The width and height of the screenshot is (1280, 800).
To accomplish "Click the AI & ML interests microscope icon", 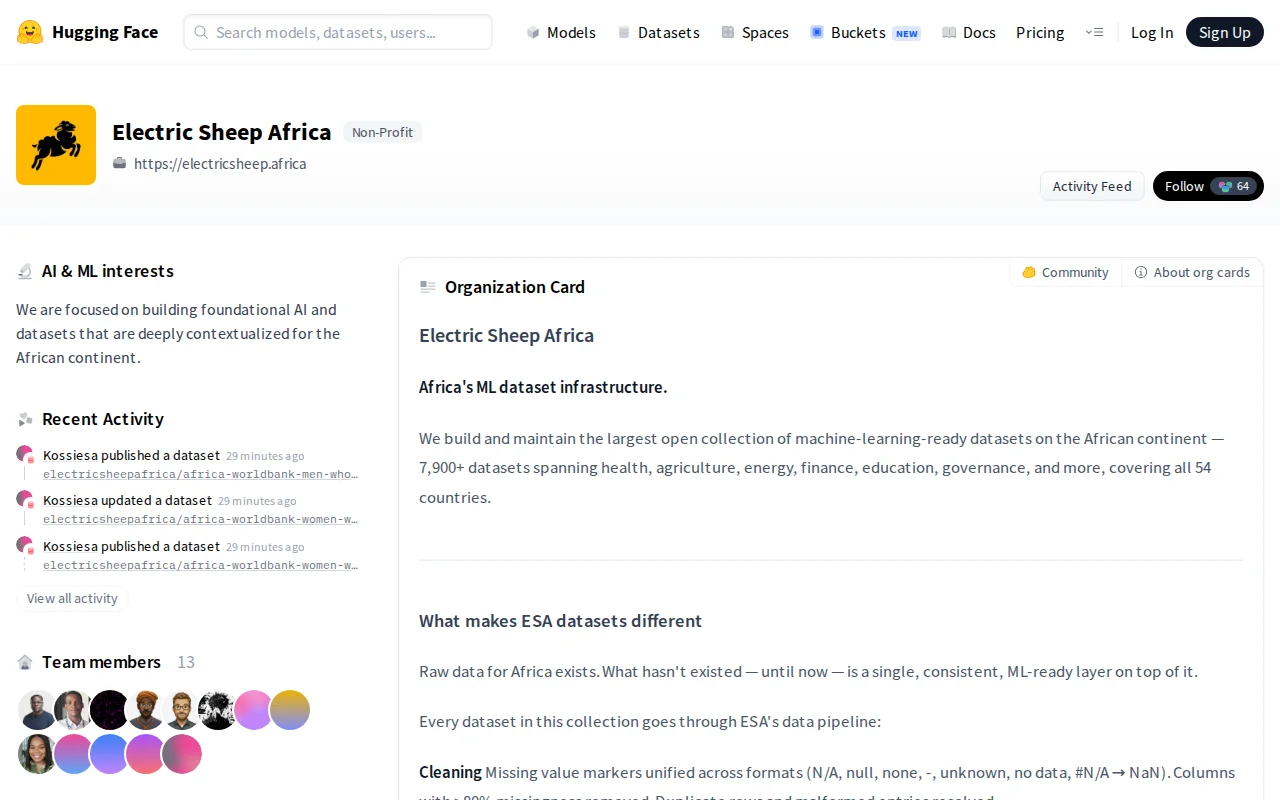I will pyautogui.click(x=25, y=271).
